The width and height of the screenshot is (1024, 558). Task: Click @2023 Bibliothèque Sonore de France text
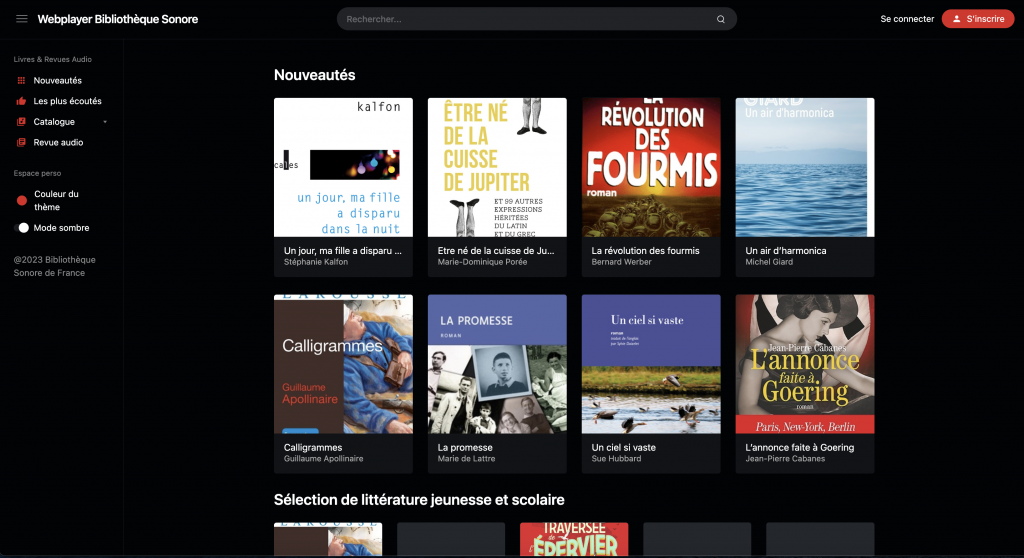tap(55, 267)
